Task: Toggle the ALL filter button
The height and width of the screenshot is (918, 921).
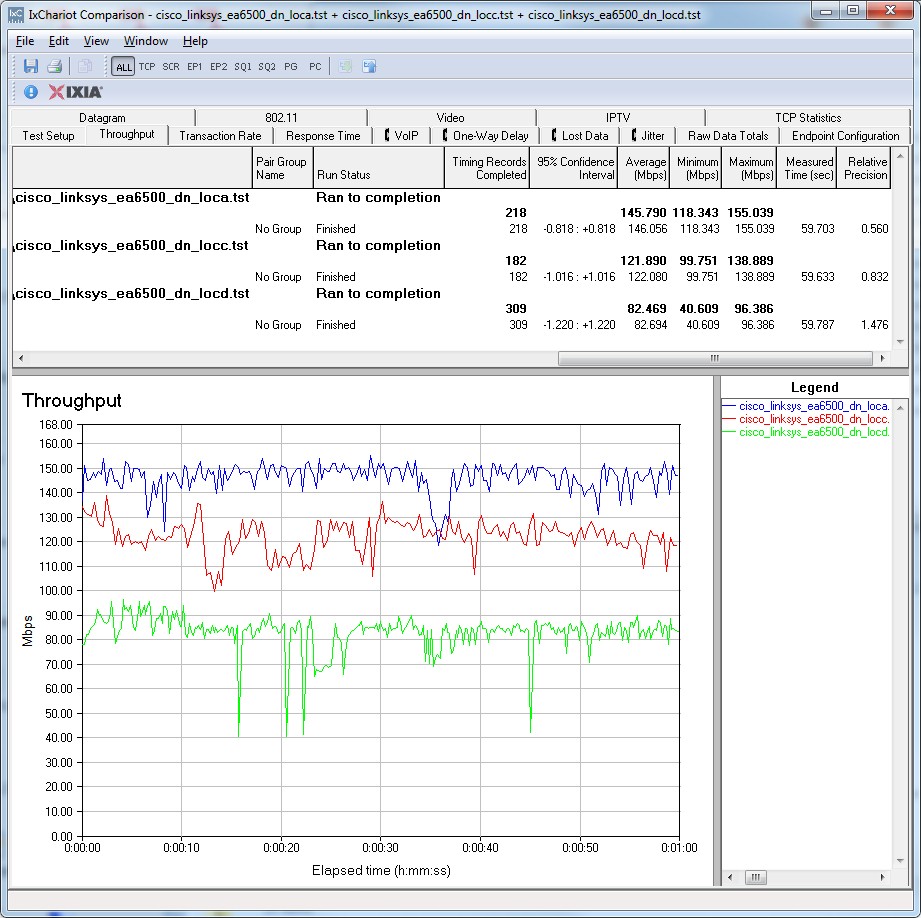Action: [123, 67]
